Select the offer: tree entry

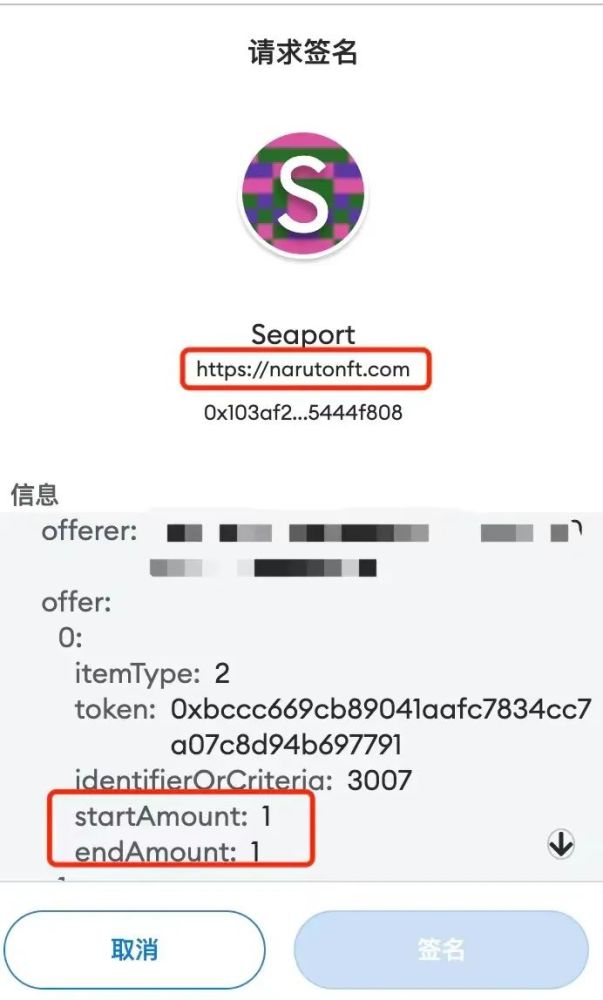coord(76,602)
